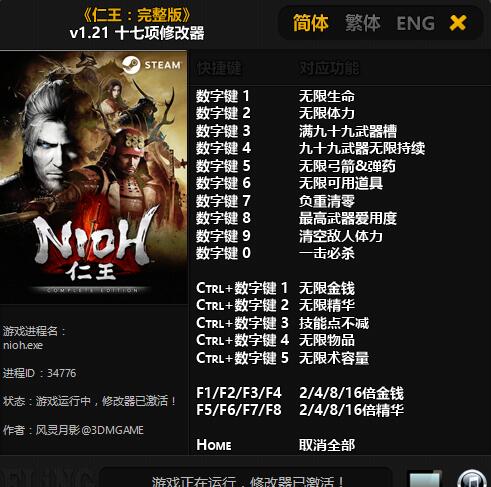Toggle 一击必杀 cheat option

pyautogui.click(x=327, y=253)
